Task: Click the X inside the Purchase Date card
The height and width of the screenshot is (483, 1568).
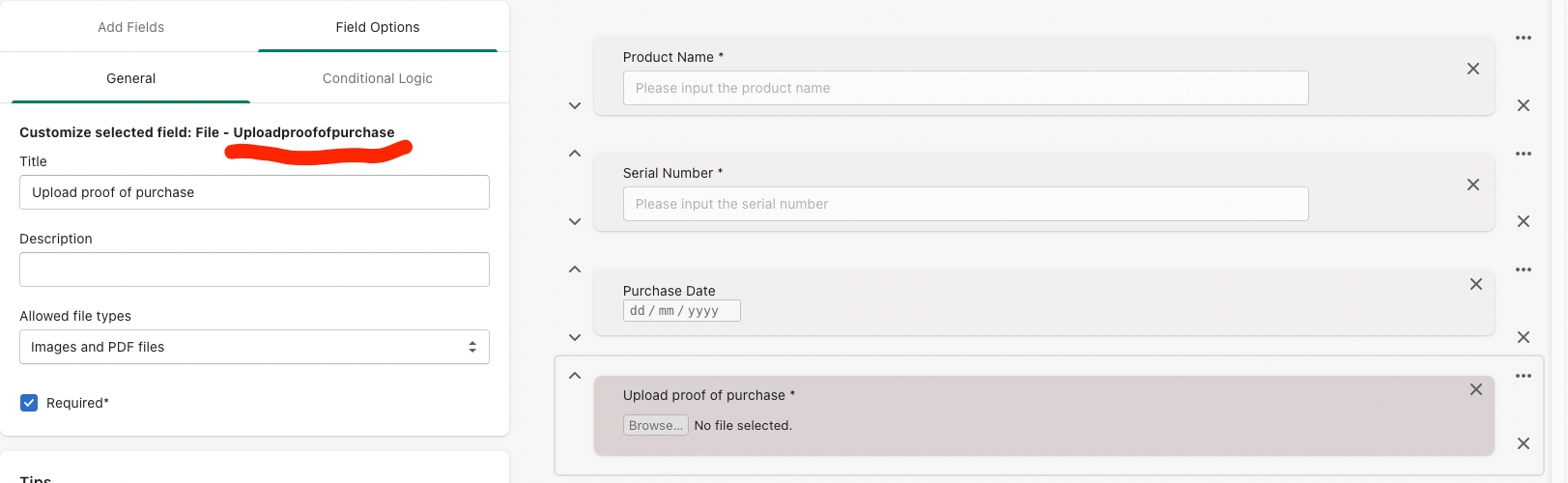Action: pyautogui.click(x=1475, y=284)
